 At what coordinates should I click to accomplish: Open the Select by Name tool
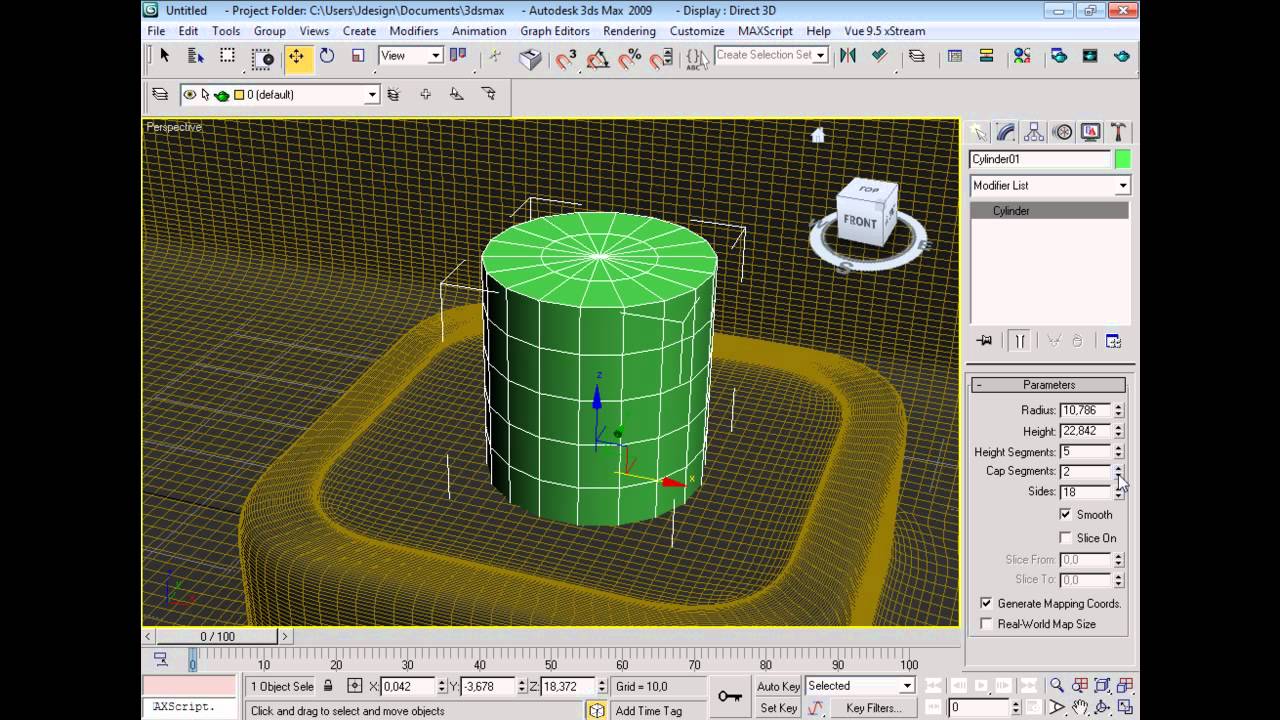pos(196,56)
